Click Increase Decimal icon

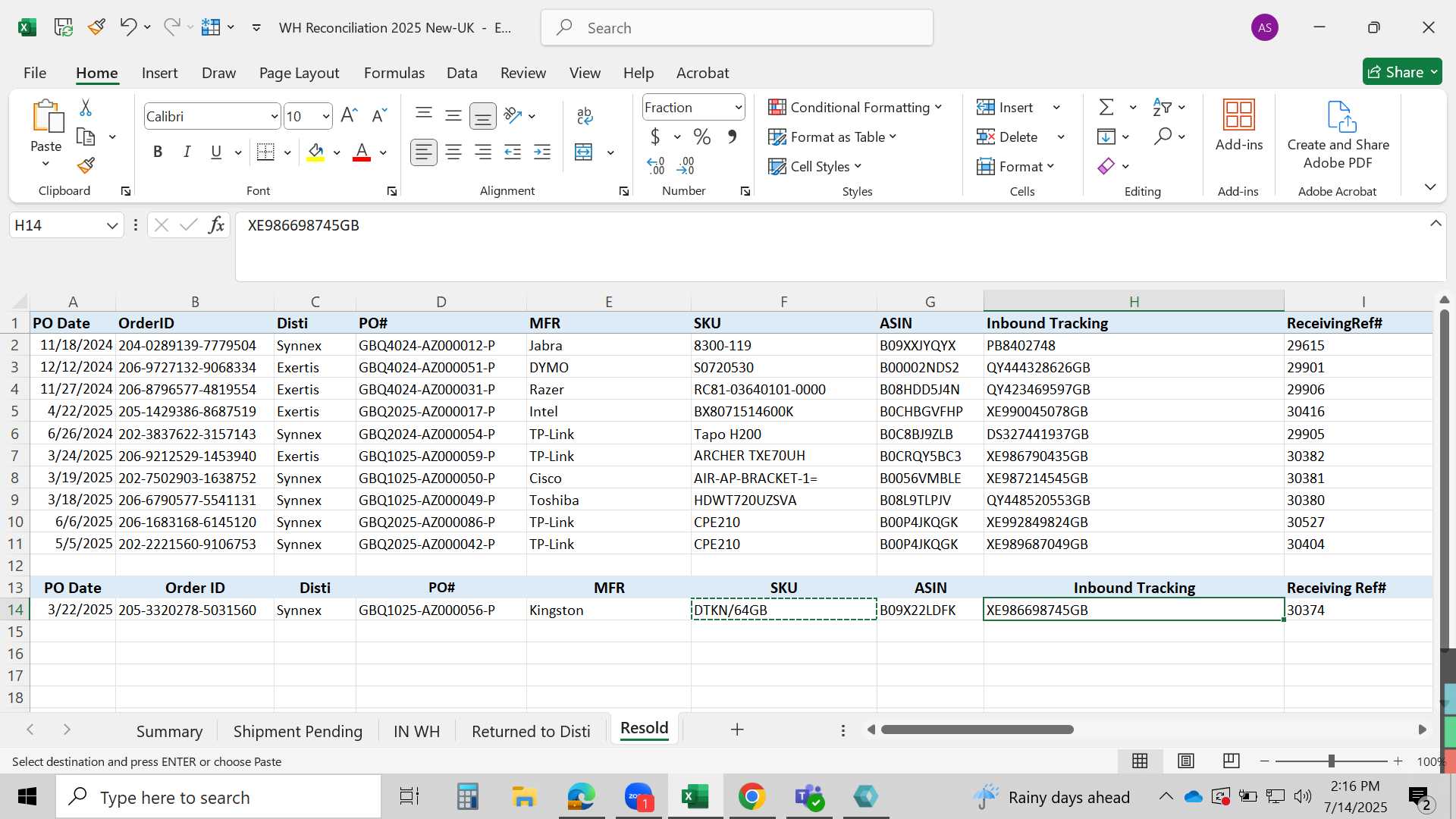coord(656,166)
